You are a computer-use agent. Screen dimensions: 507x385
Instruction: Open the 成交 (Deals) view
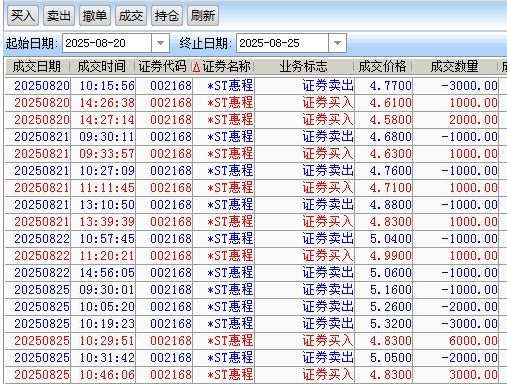point(131,16)
